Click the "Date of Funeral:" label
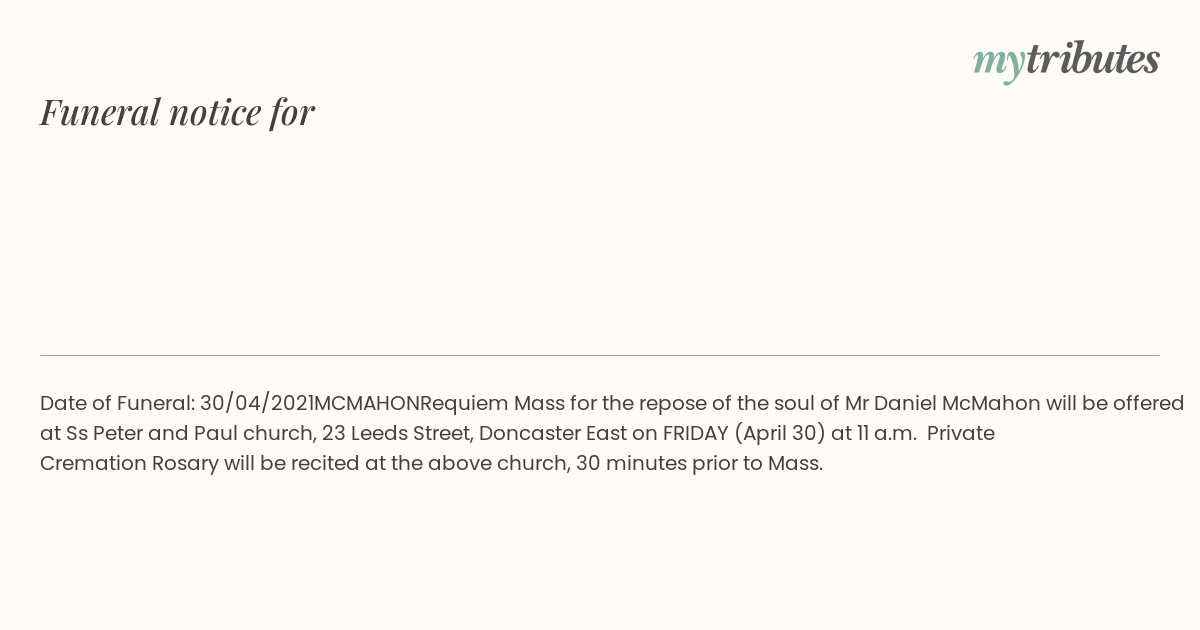The width and height of the screenshot is (1200, 630). (117, 403)
